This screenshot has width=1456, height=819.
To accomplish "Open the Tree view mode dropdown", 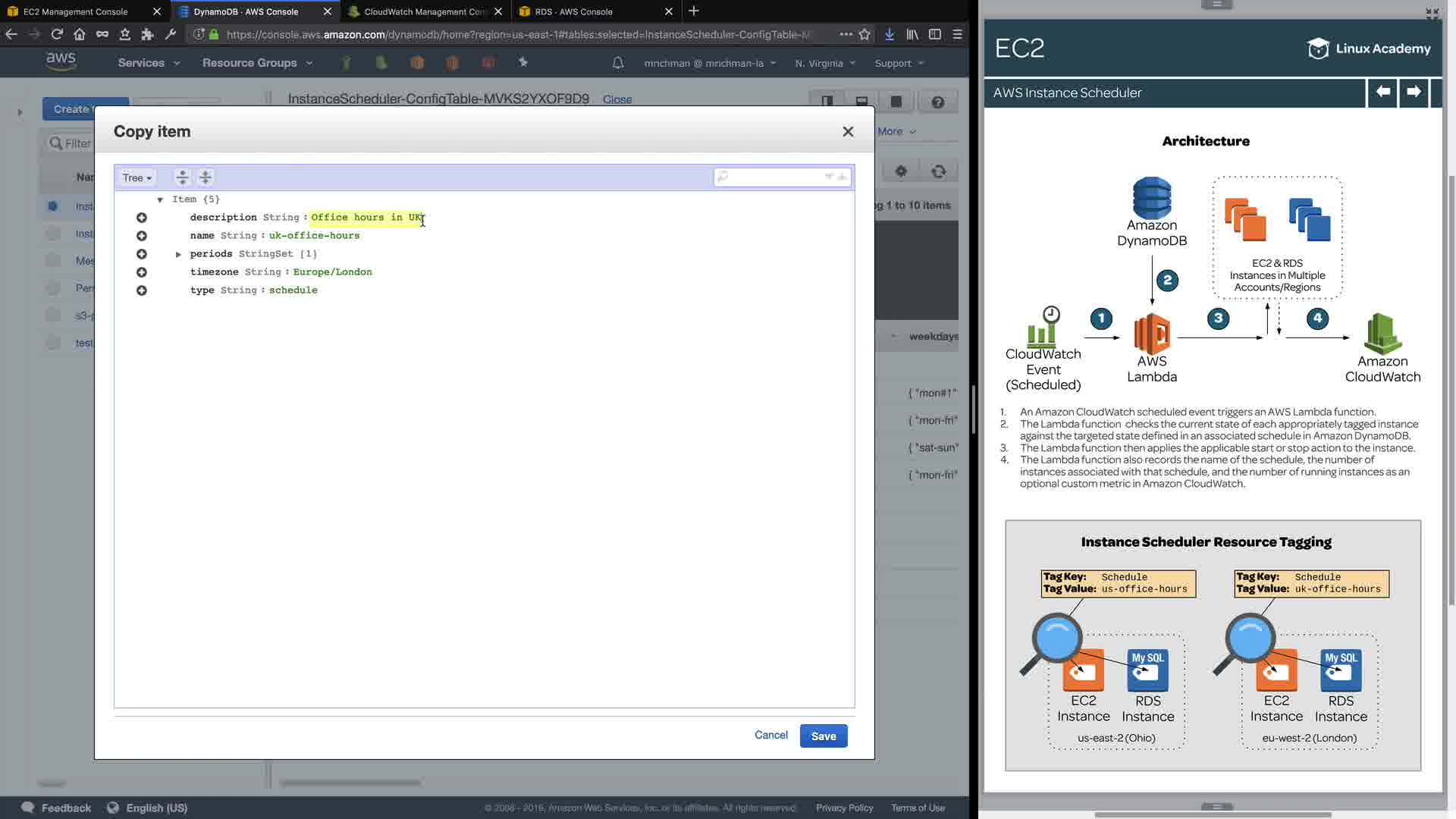I will click(137, 177).
